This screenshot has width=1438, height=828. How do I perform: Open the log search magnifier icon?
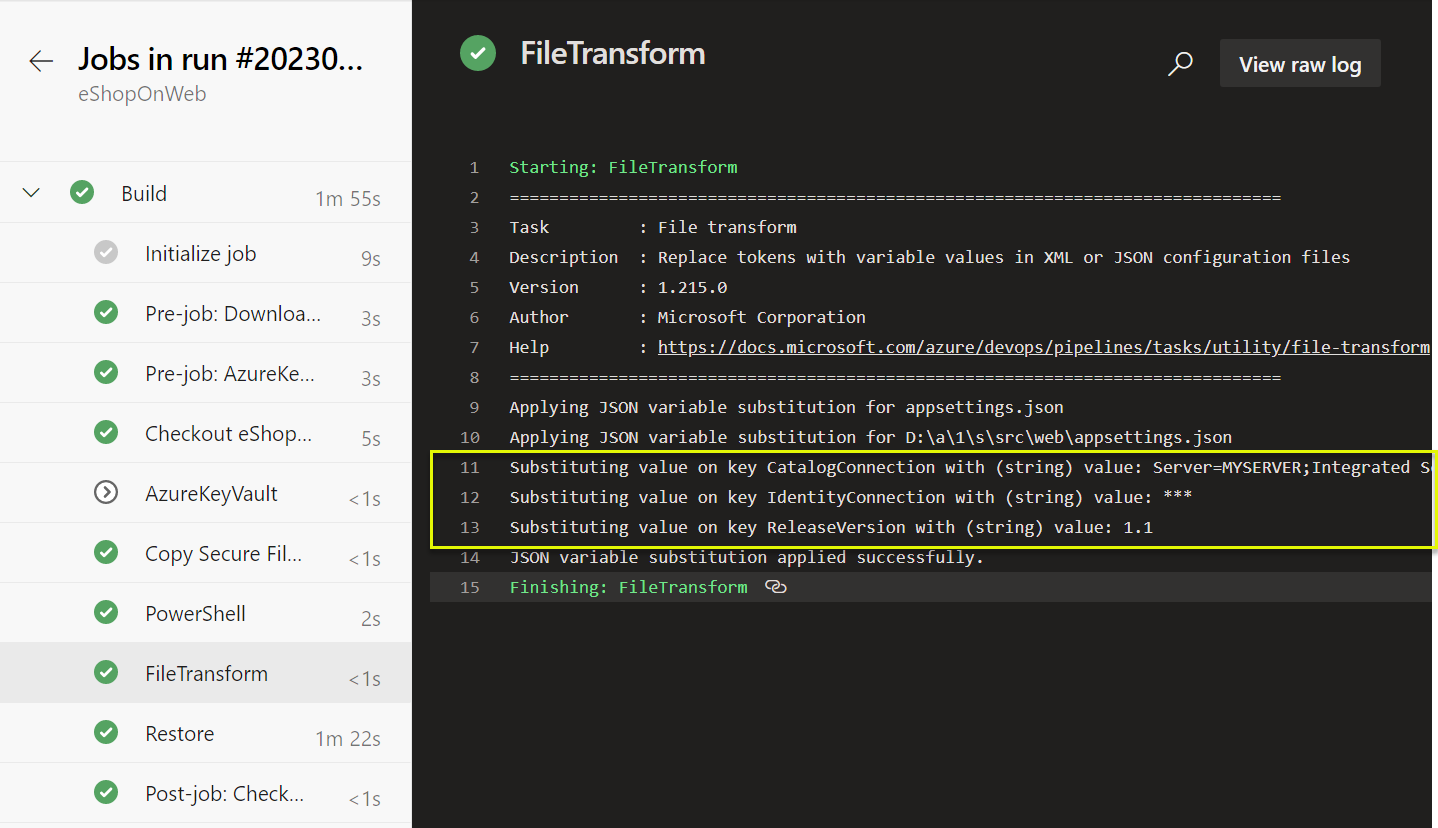tap(1180, 64)
